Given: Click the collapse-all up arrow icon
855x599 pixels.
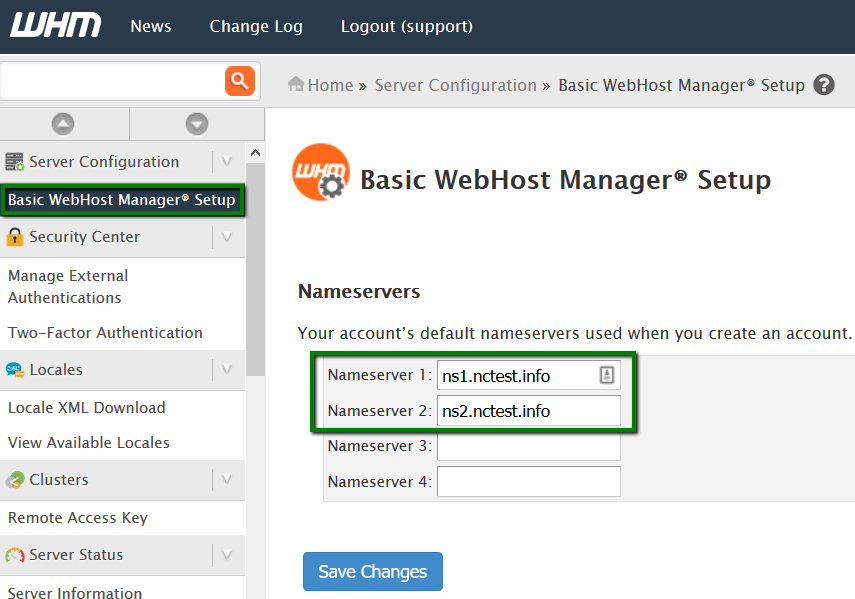Looking at the screenshot, I should coord(63,124).
